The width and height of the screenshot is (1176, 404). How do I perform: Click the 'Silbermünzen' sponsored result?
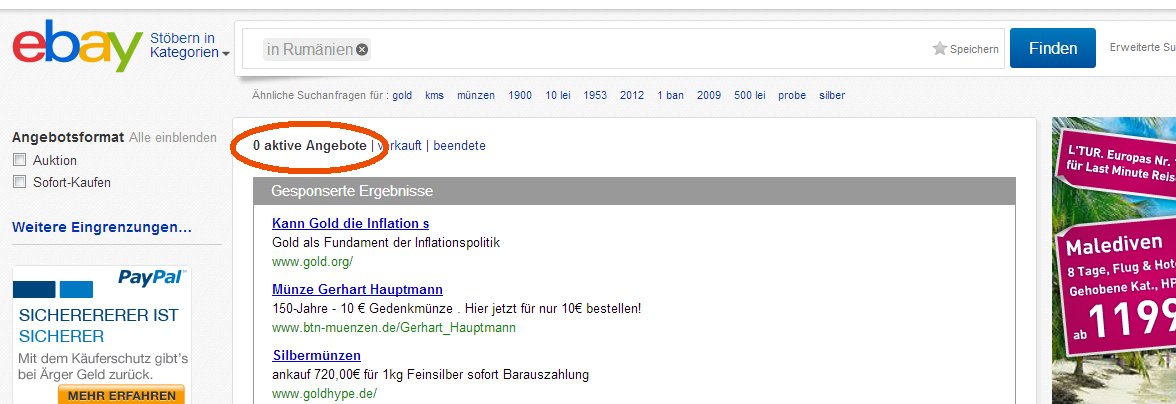(316, 356)
